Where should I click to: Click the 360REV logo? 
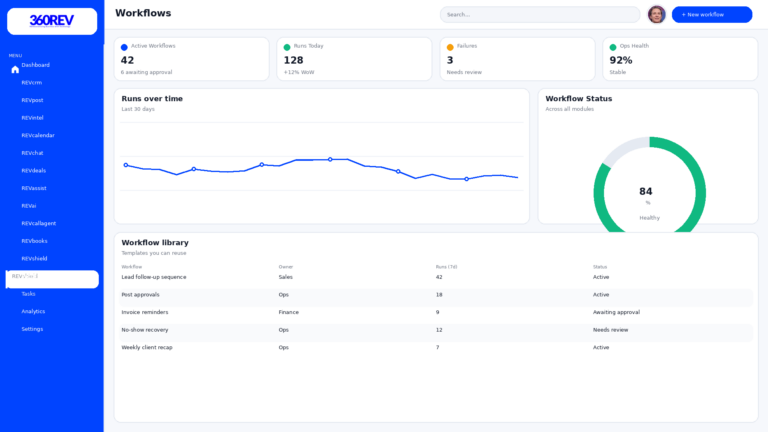52,21
